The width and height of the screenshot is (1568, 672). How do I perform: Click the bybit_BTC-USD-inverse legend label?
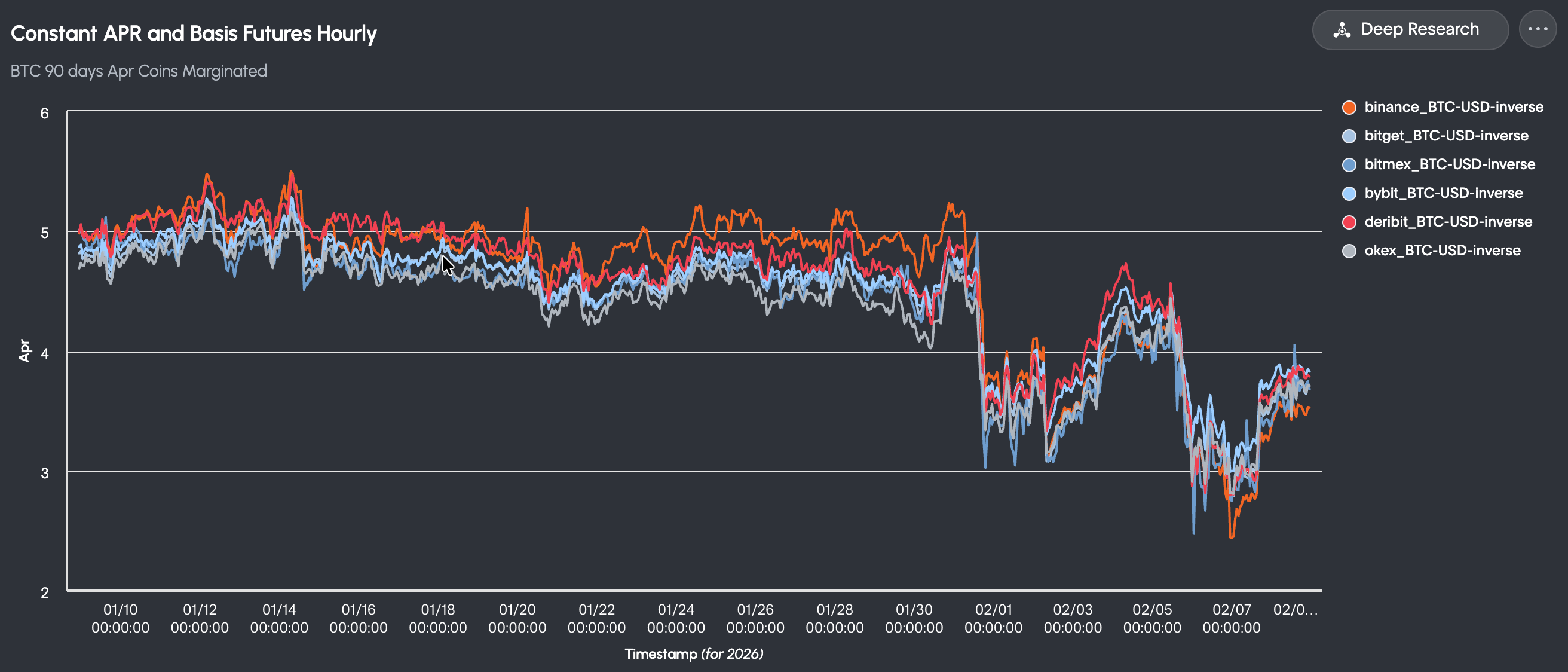[1443, 193]
